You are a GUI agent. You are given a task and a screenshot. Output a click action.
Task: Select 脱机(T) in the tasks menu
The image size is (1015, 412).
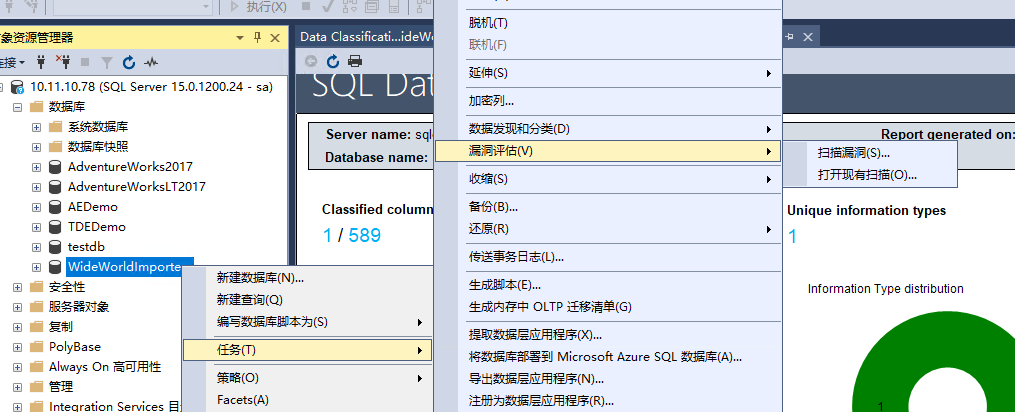[607, 23]
